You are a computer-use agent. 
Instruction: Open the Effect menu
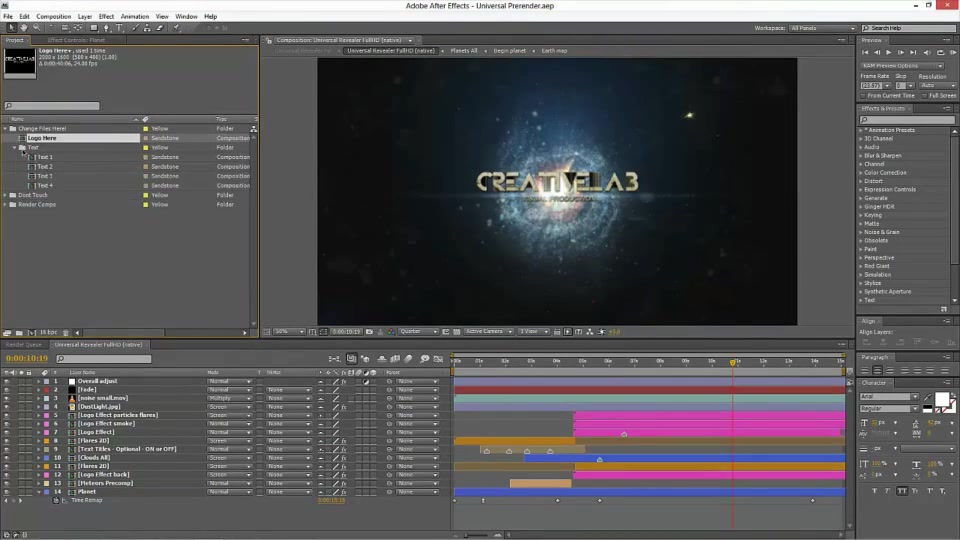pyautogui.click(x=107, y=17)
